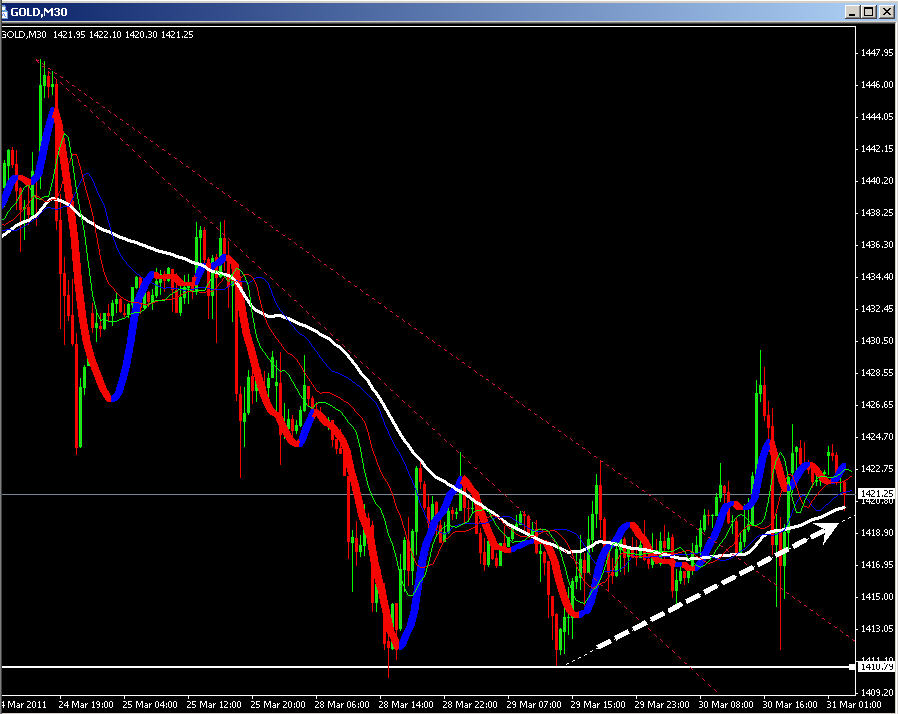Click the 24 Mar 19:00 time label
Screen dimensions: 898x714
click(x=86, y=705)
